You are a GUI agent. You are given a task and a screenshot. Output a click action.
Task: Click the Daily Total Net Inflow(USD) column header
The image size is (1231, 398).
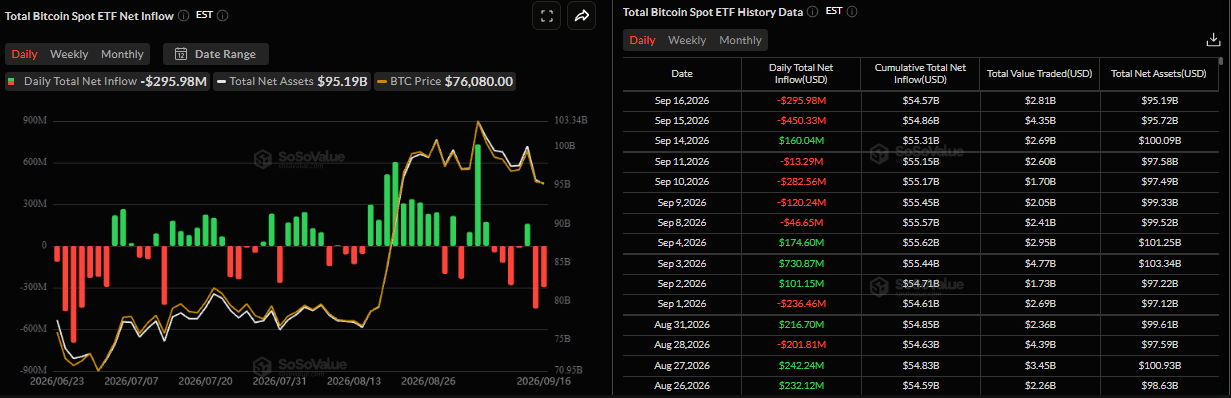click(x=801, y=74)
